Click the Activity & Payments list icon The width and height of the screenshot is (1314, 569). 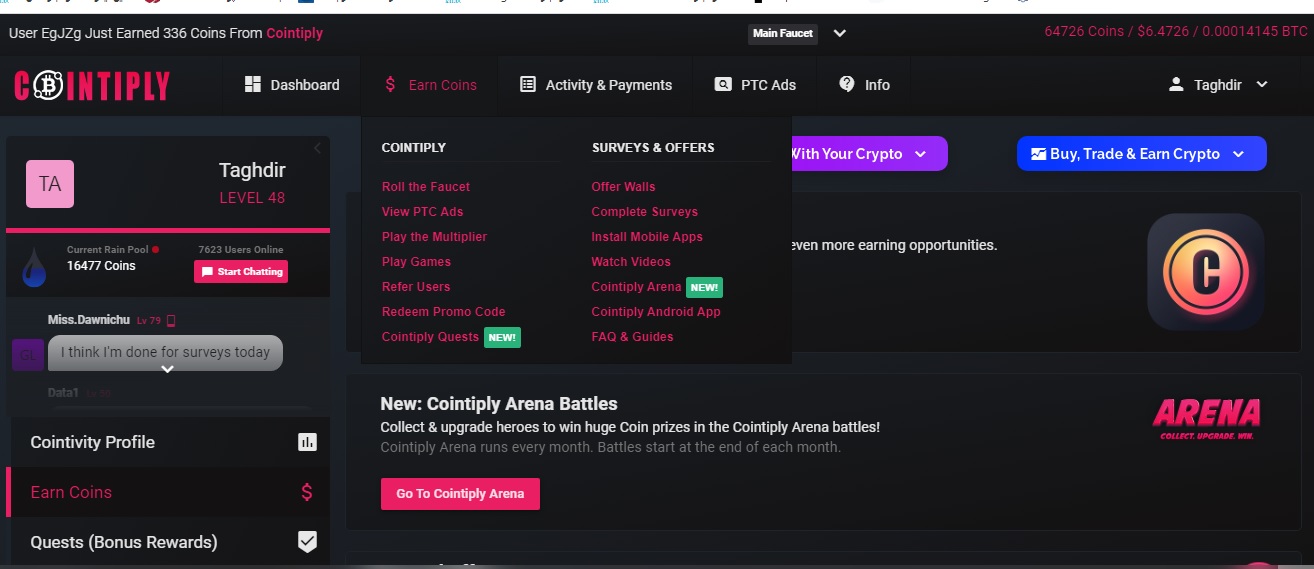pos(528,85)
